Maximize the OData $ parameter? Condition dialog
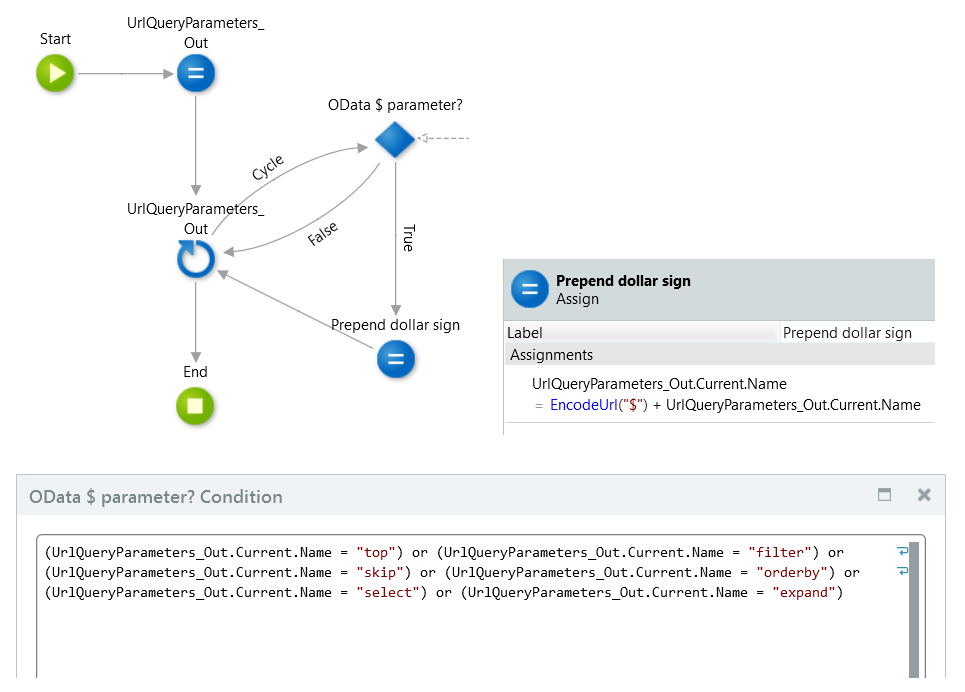The width and height of the screenshot is (965, 692). click(x=883, y=494)
